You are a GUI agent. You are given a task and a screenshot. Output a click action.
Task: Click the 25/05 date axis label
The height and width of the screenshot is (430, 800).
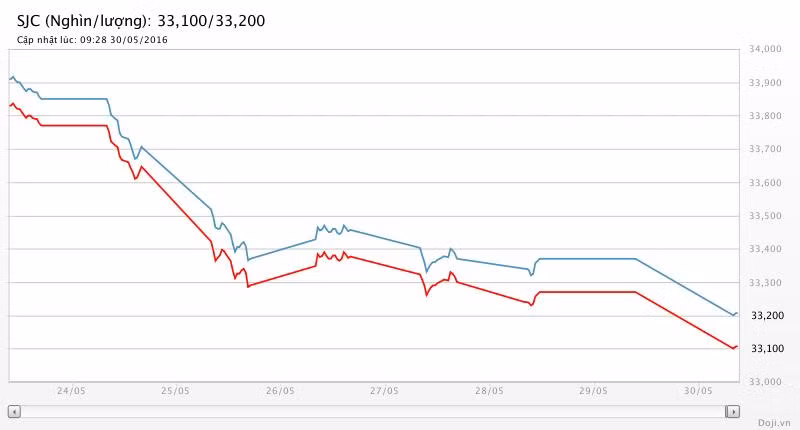(175, 391)
